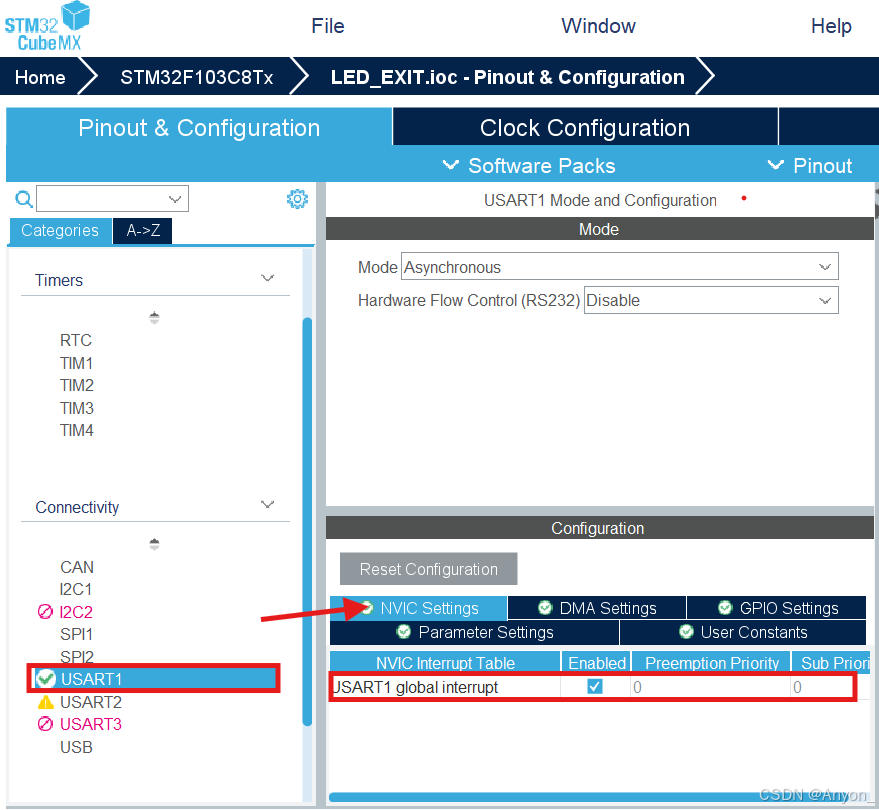Expand the Pinout menu
Screen dimensions: 879x810
[809, 166]
